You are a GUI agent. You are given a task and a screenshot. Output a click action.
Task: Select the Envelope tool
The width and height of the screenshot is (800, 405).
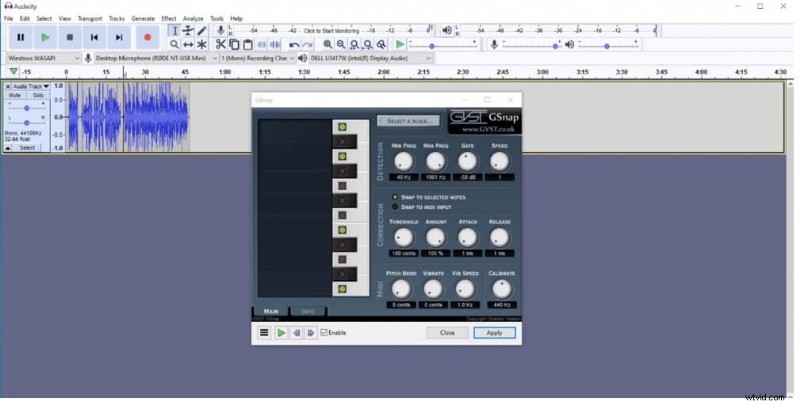[x=188, y=31]
